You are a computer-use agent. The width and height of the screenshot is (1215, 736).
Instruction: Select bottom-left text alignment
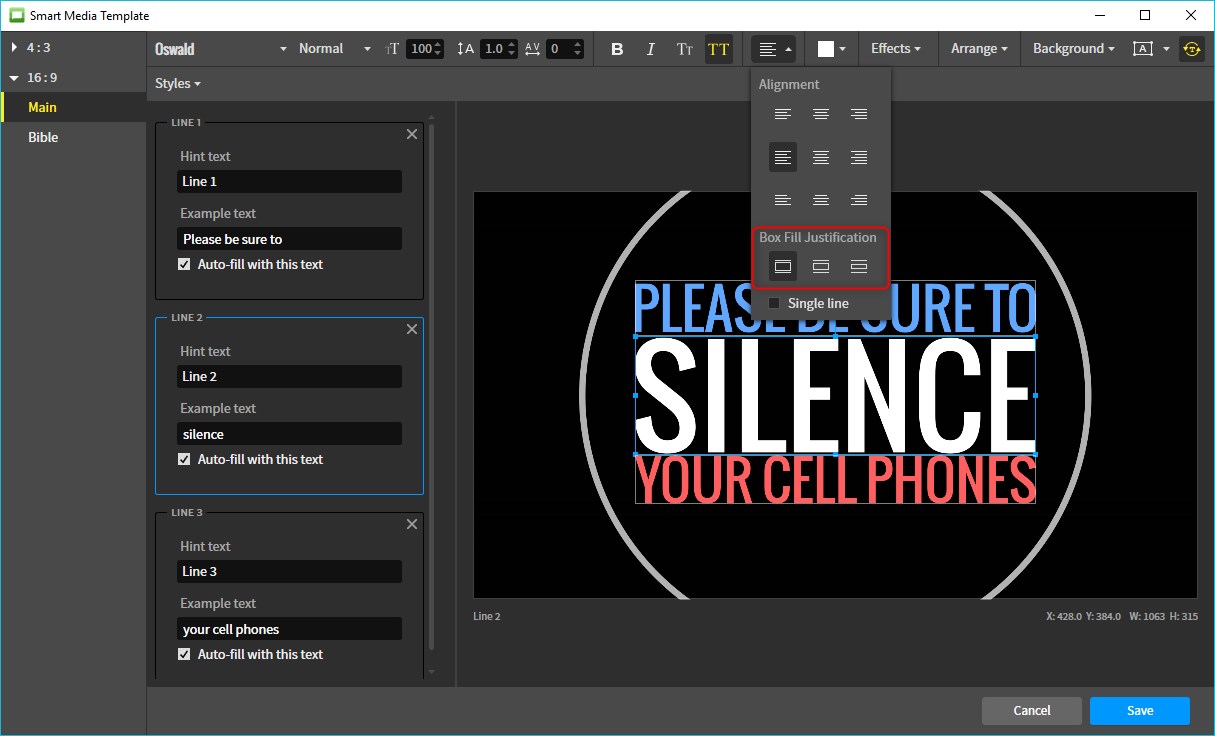783,200
